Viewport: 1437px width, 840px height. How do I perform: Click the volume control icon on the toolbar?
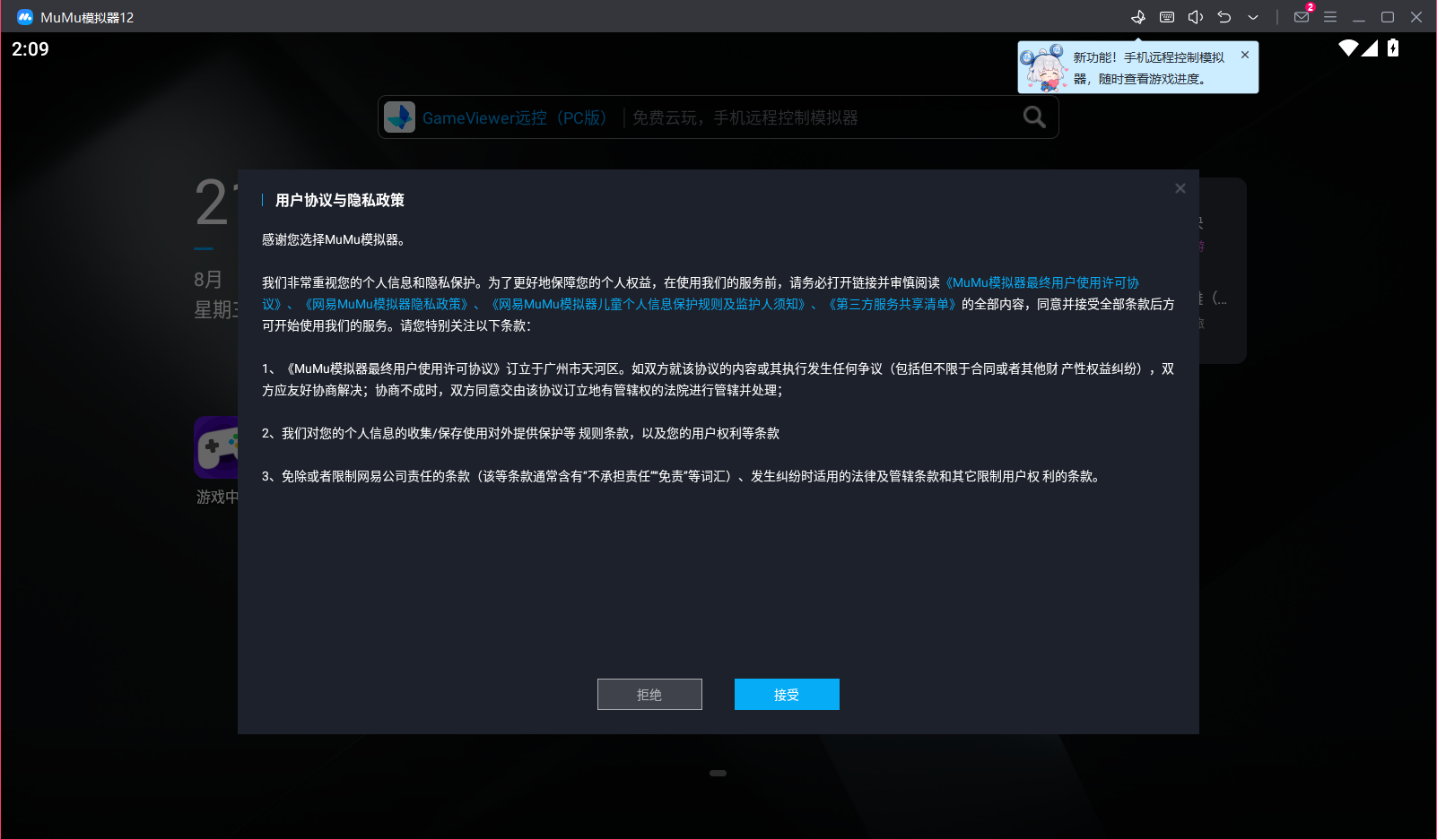coord(1196,16)
